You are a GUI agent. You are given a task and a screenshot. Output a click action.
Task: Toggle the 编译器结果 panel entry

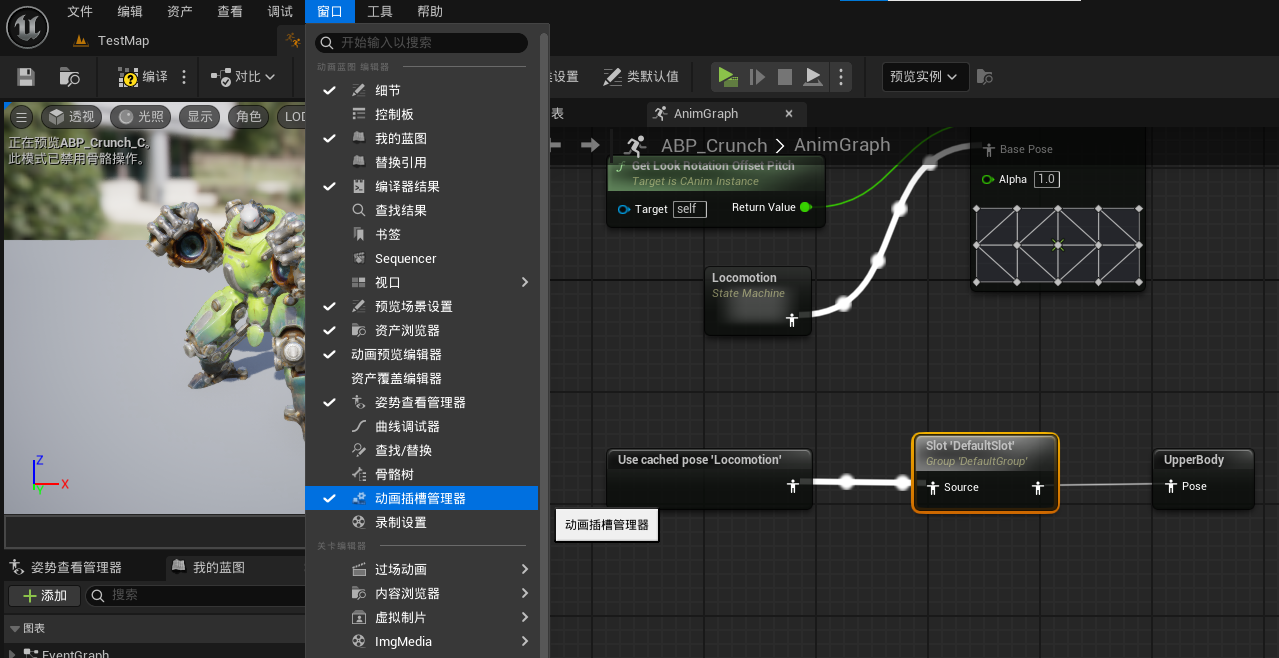[x=421, y=186]
